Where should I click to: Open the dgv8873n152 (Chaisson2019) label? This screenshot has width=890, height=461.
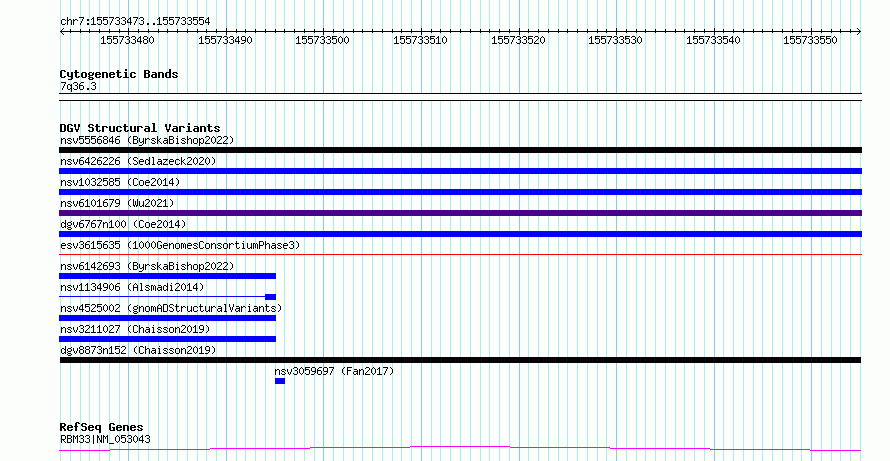pyautogui.click(x=138, y=350)
